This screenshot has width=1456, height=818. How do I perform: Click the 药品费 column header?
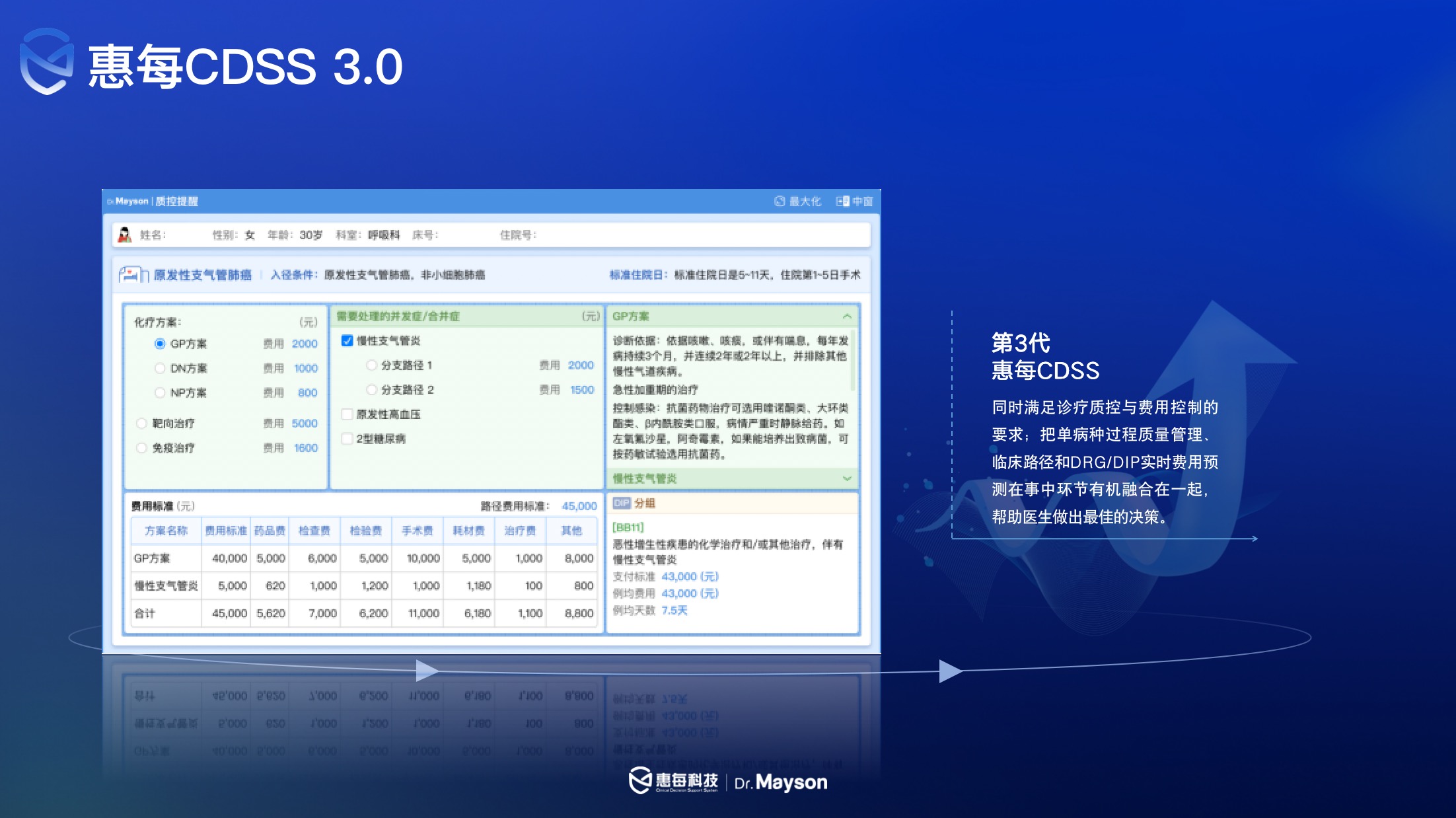click(x=270, y=531)
